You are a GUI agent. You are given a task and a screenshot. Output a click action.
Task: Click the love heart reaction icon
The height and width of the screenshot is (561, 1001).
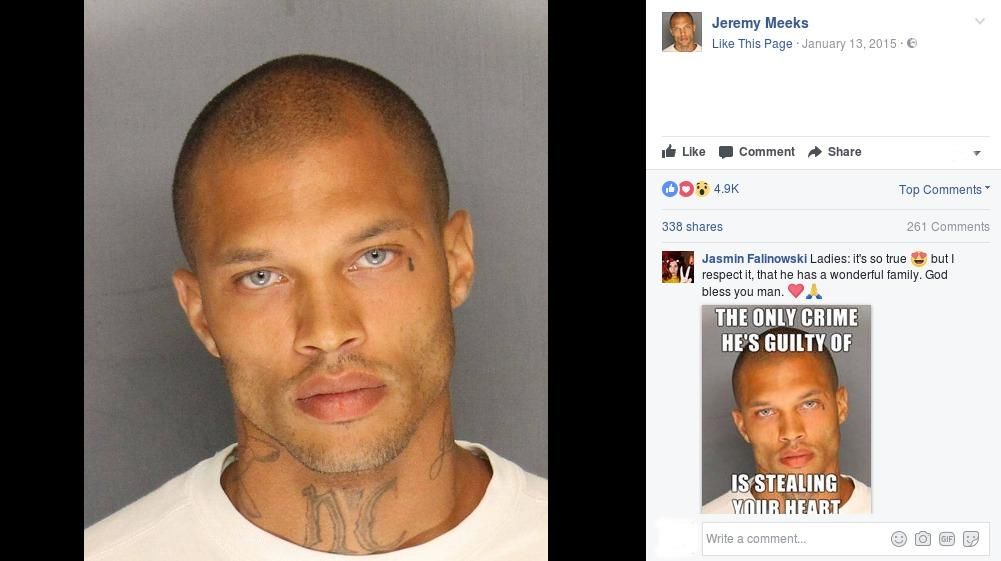[686, 189]
